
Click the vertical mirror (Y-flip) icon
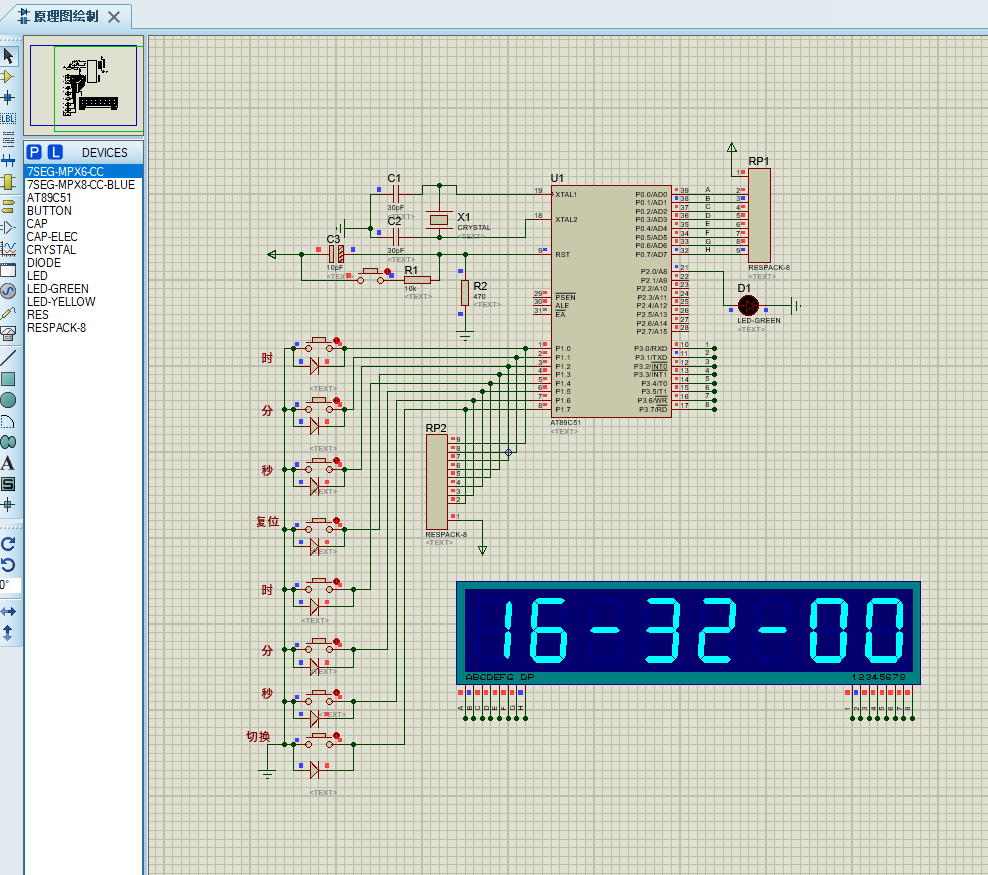[8, 633]
